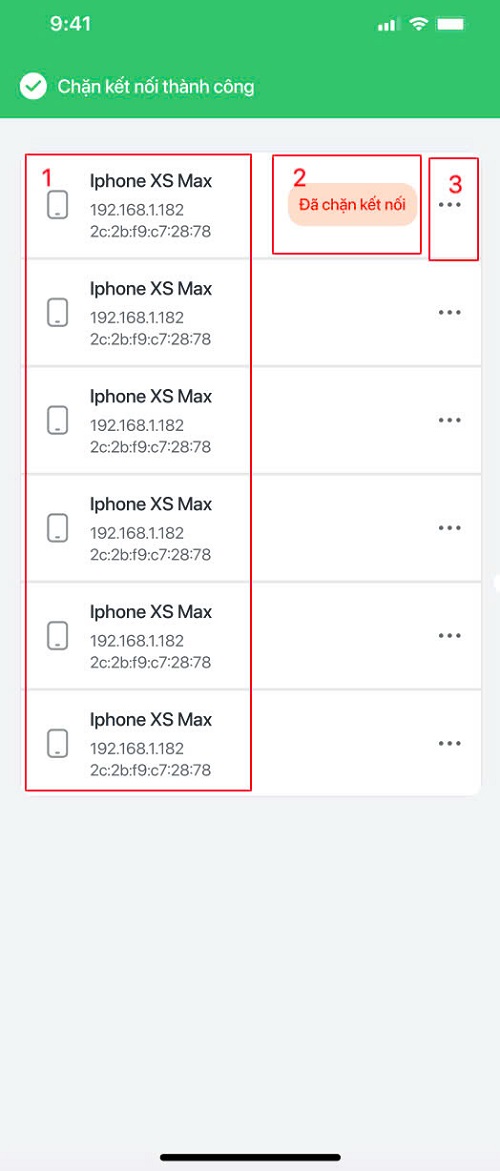Open the three-dot menu of sixth device
Image resolution: width=500 pixels, height=1171 pixels.
pos(449,743)
